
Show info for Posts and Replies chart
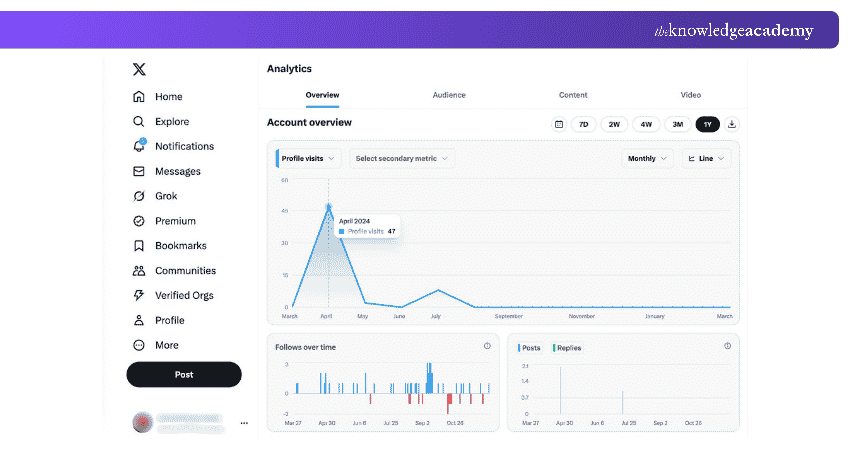click(x=727, y=346)
